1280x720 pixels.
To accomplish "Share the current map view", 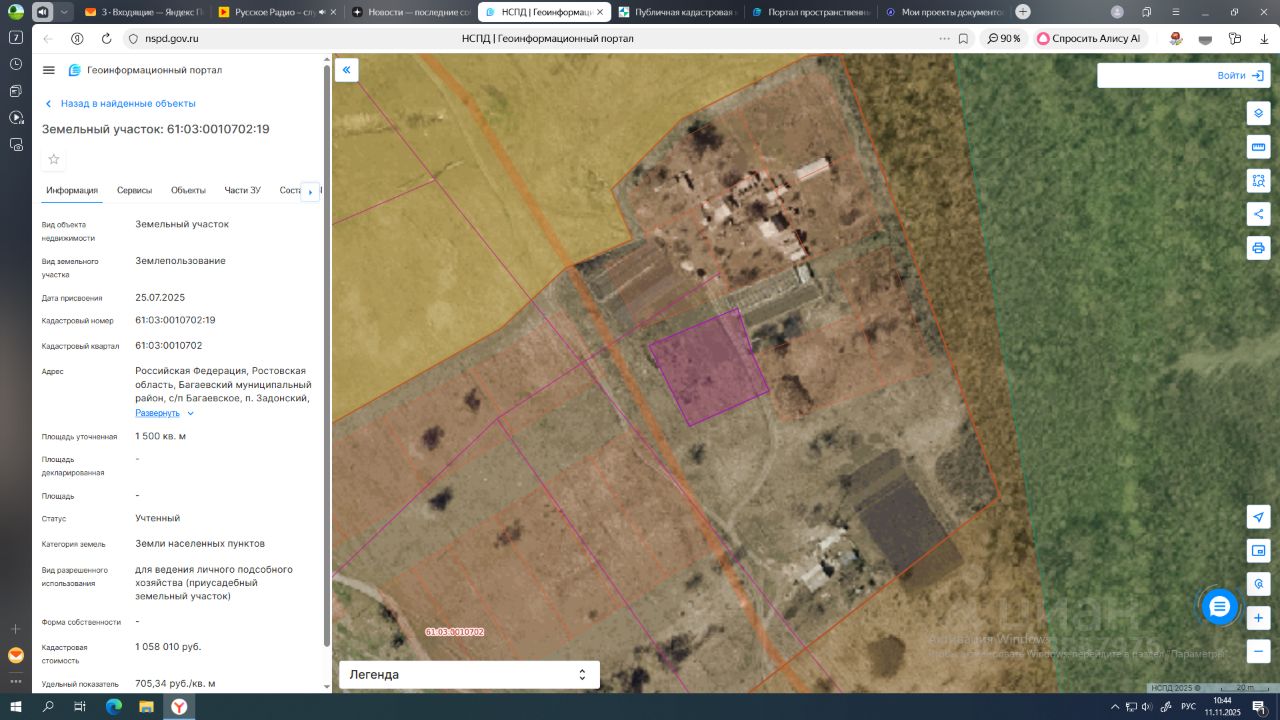I will click(x=1258, y=214).
